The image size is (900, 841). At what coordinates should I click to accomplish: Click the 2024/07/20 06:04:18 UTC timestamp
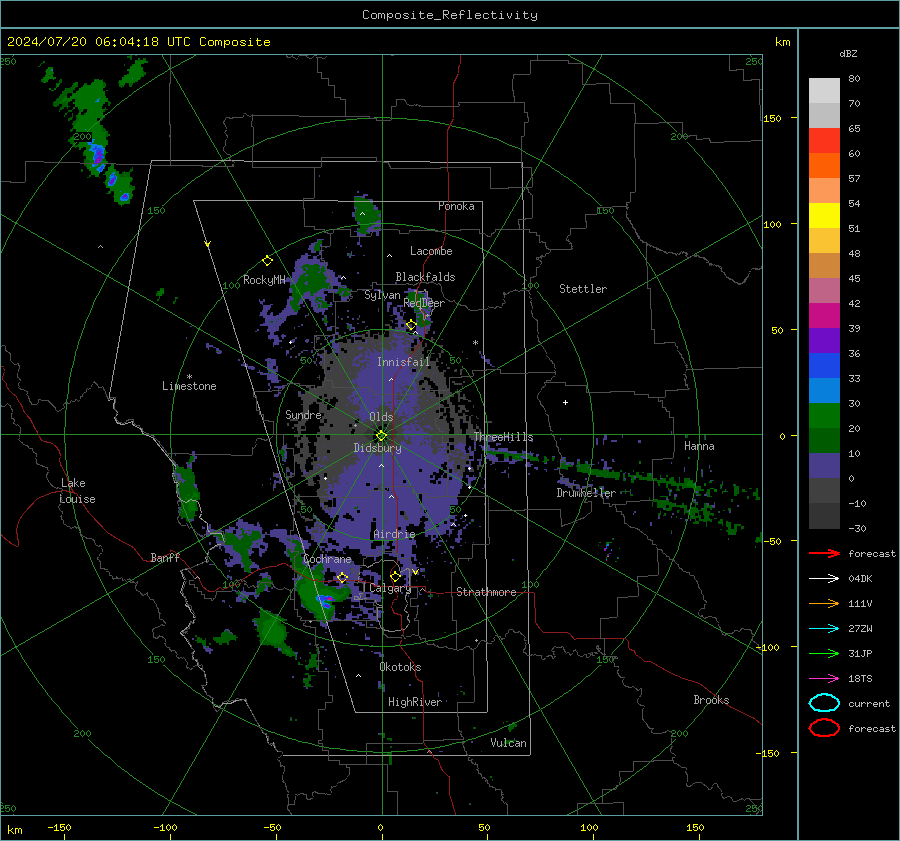pyautogui.click(x=139, y=42)
